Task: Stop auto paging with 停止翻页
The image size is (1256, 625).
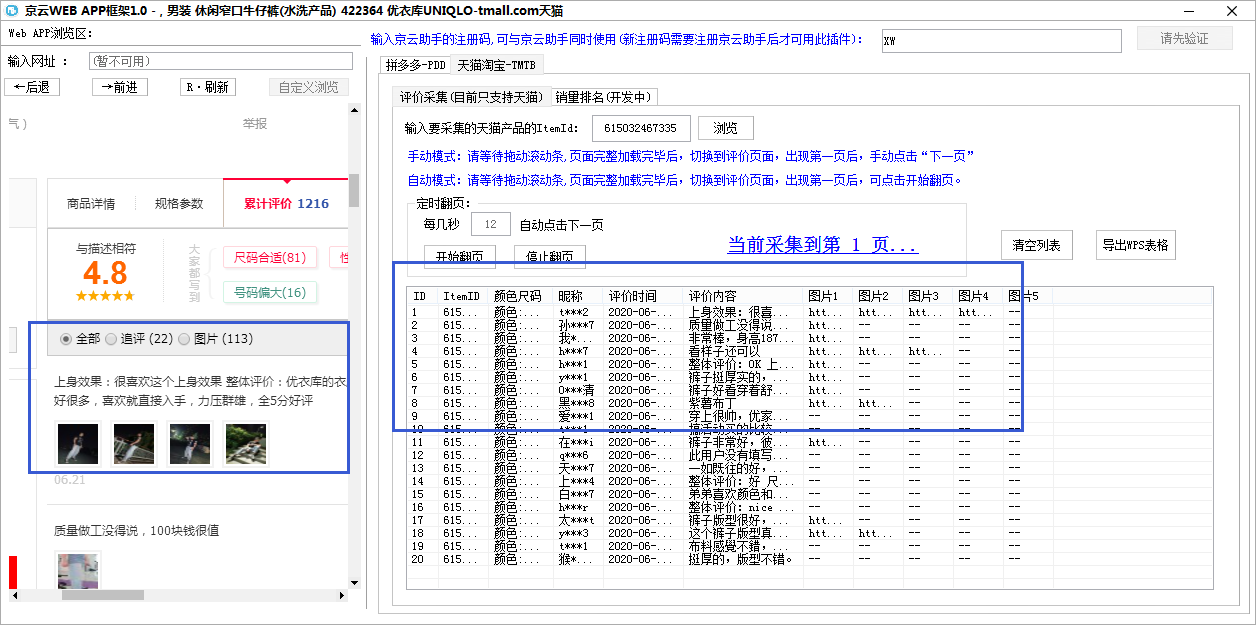Action: coord(550,257)
